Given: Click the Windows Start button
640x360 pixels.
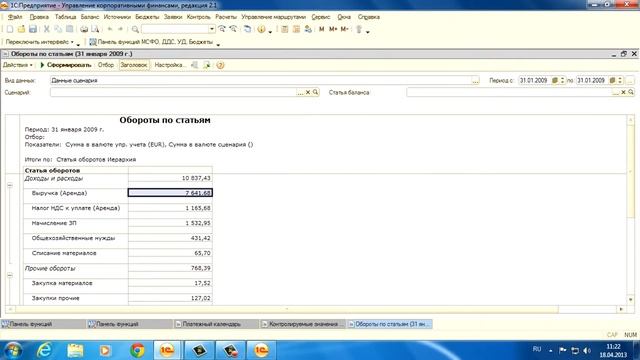Looking at the screenshot, I should pos(13,350).
